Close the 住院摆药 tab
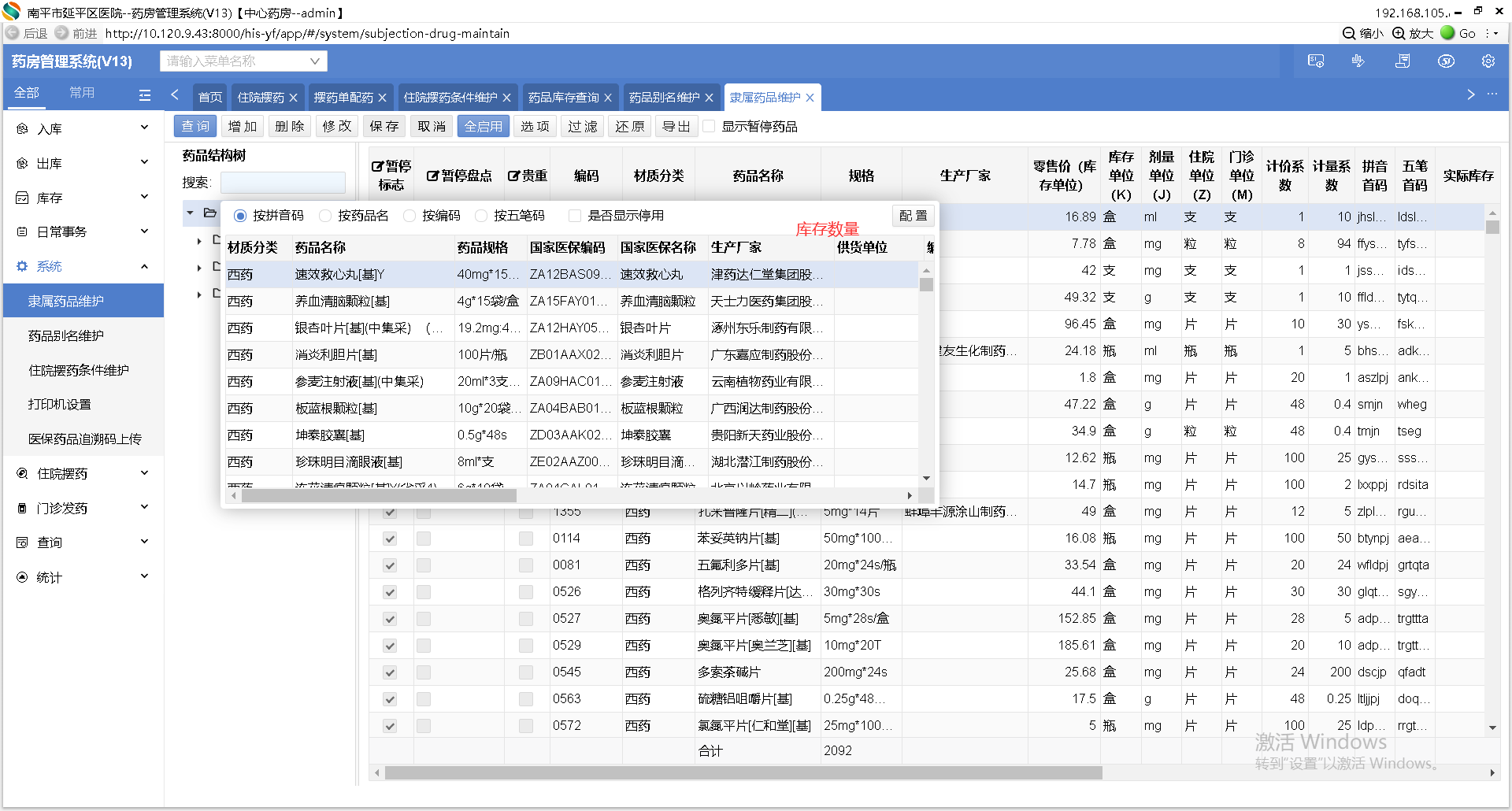The image size is (1512, 811). [293, 98]
